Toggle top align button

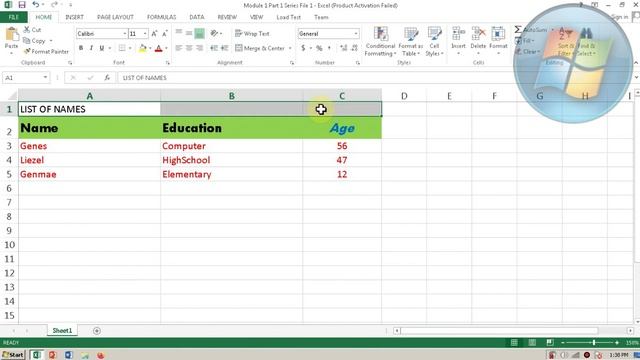click(178, 33)
